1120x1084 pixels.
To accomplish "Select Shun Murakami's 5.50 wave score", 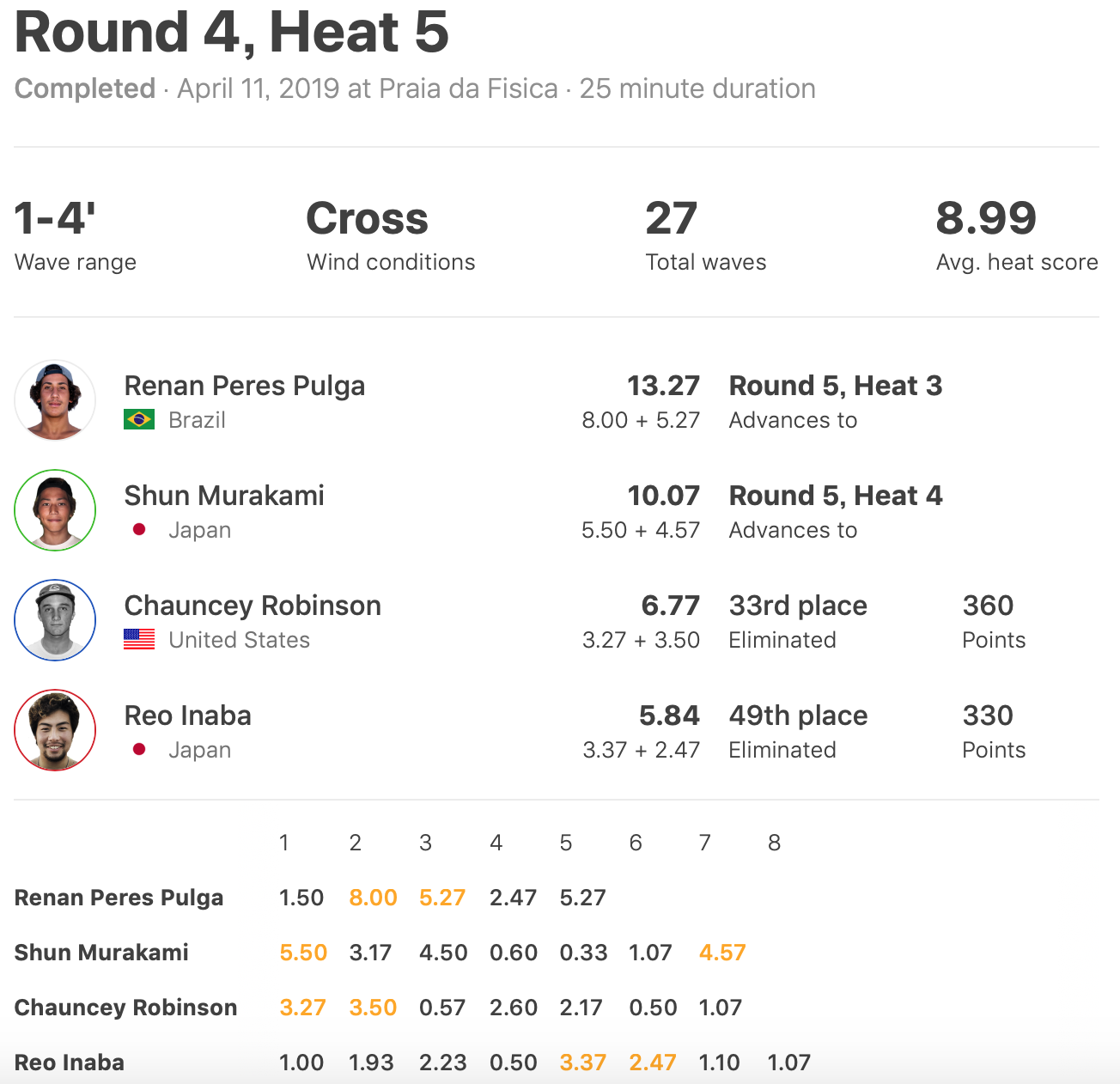I will 303,953.
